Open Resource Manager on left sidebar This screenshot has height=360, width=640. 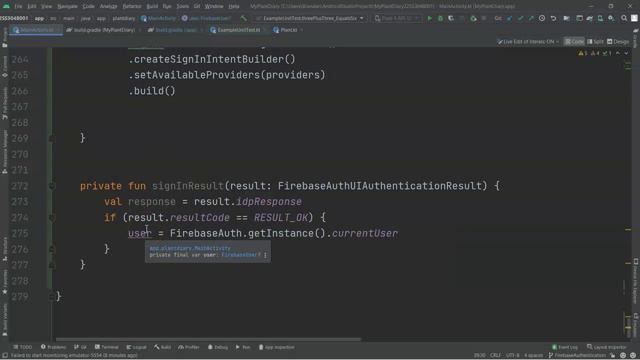[x=4, y=152]
